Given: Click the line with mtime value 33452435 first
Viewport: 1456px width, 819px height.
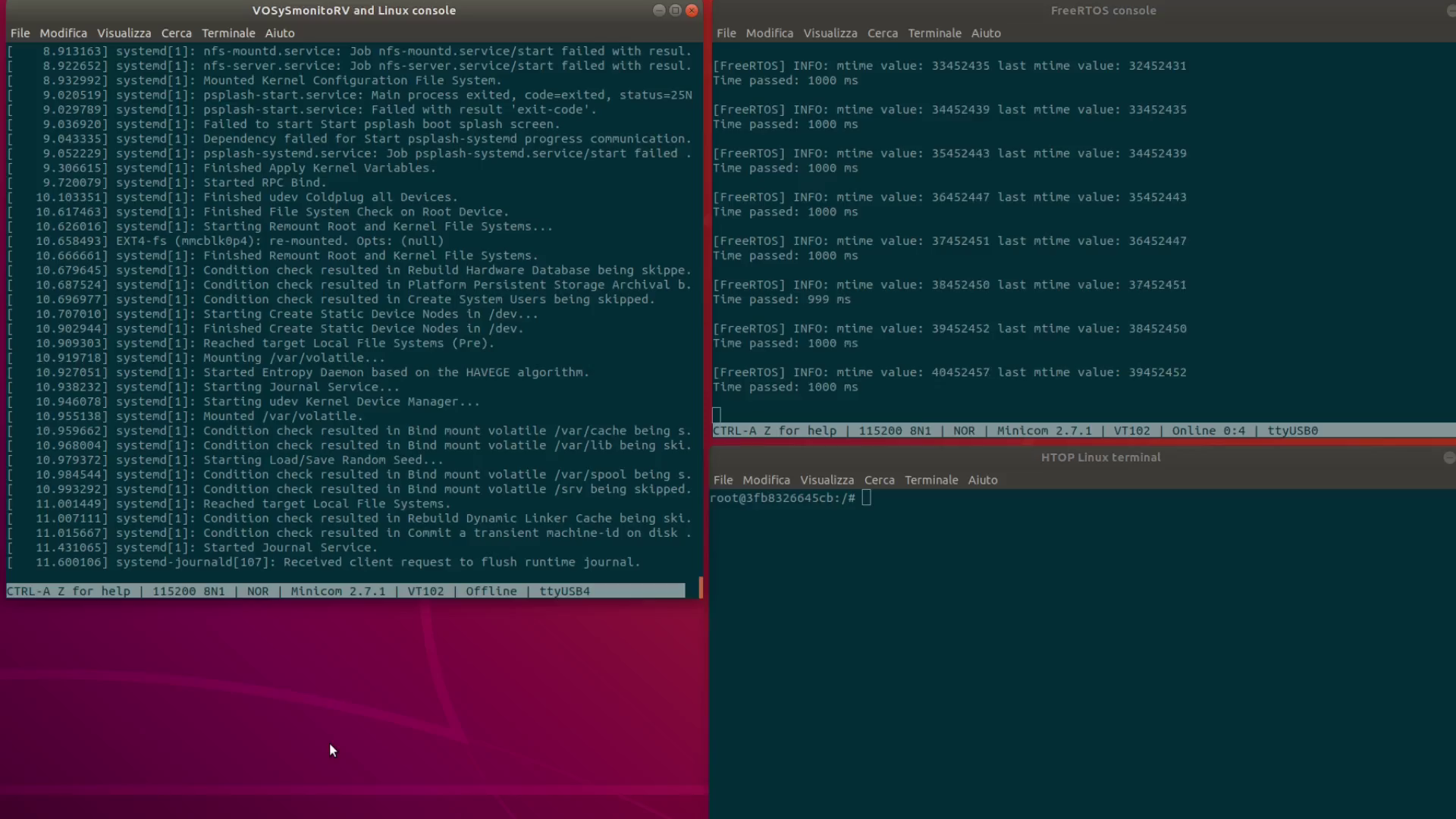Looking at the screenshot, I should coord(949,66).
